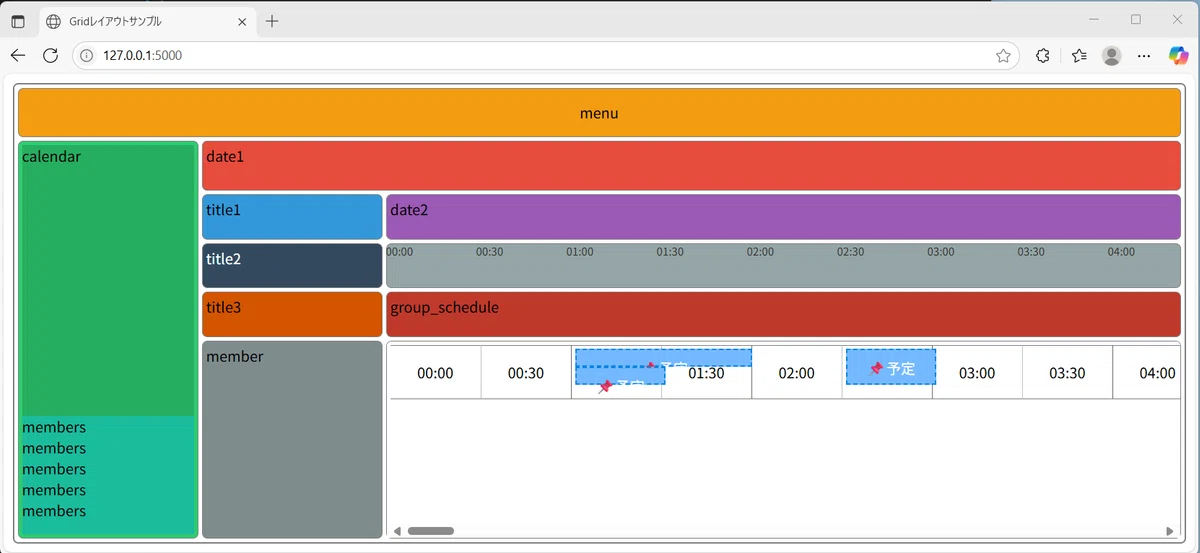Reload the page with the refresh icon
This screenshot has height=553, width=1200.
51,56
